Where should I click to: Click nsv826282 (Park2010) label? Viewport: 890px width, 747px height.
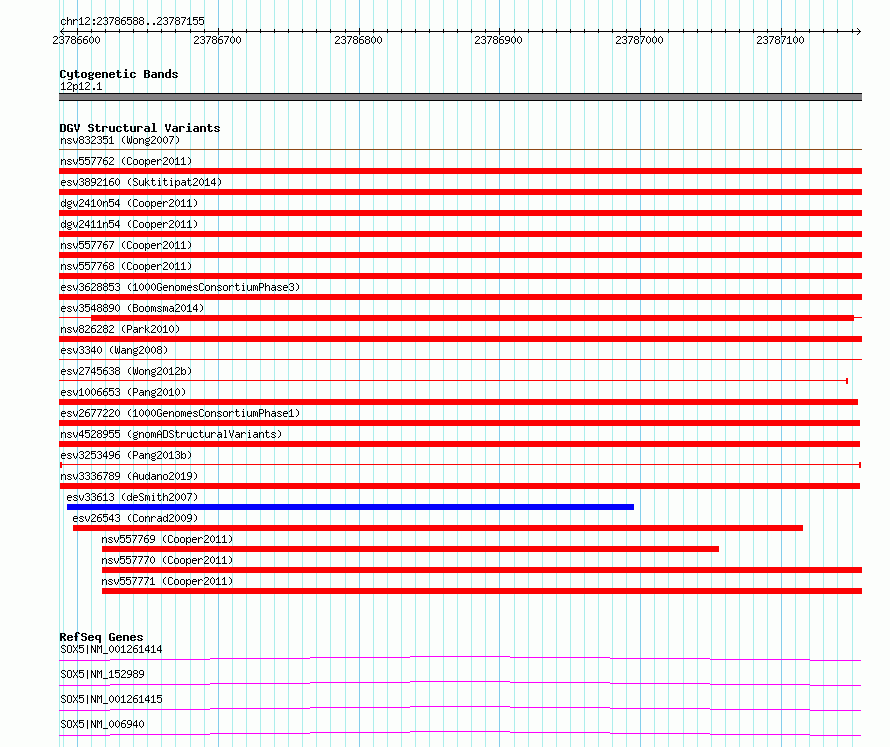click(x=120, y=329)
